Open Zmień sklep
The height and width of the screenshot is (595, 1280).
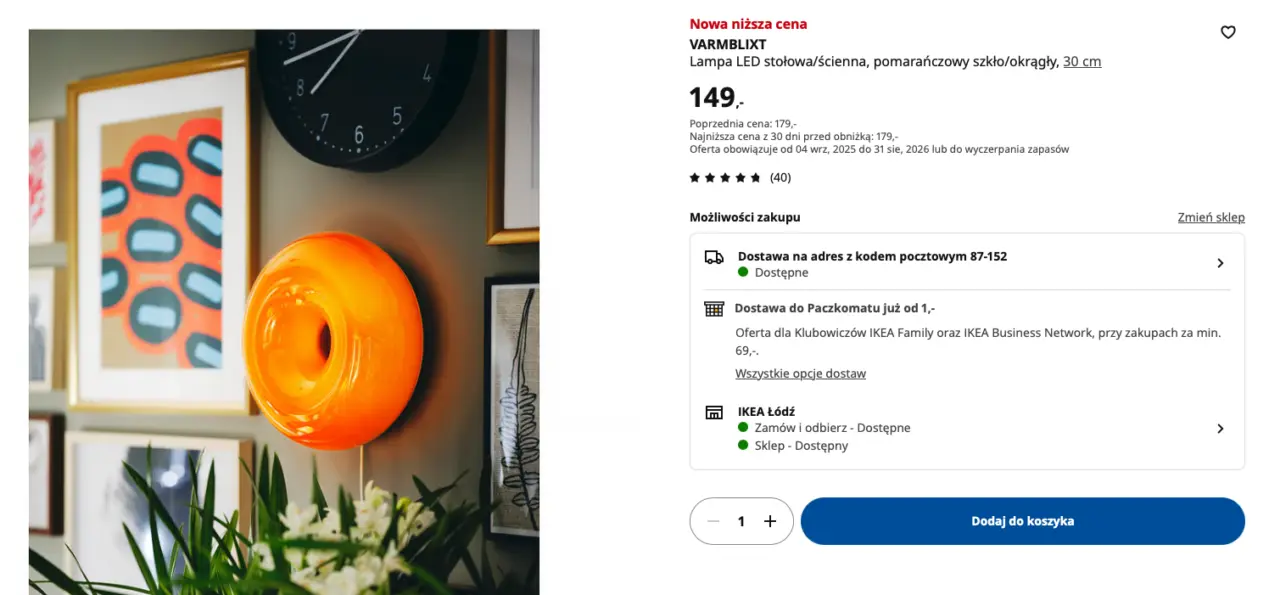coord(1211,217)
